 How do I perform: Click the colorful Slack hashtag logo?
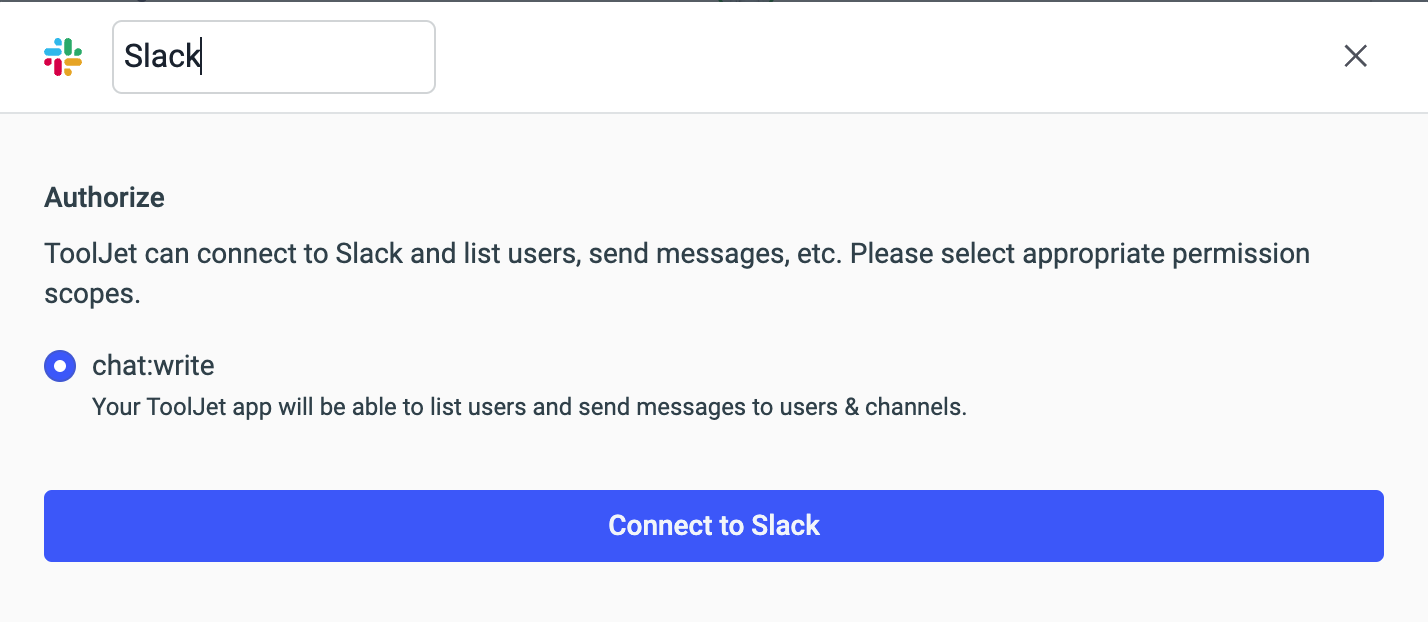63,57
